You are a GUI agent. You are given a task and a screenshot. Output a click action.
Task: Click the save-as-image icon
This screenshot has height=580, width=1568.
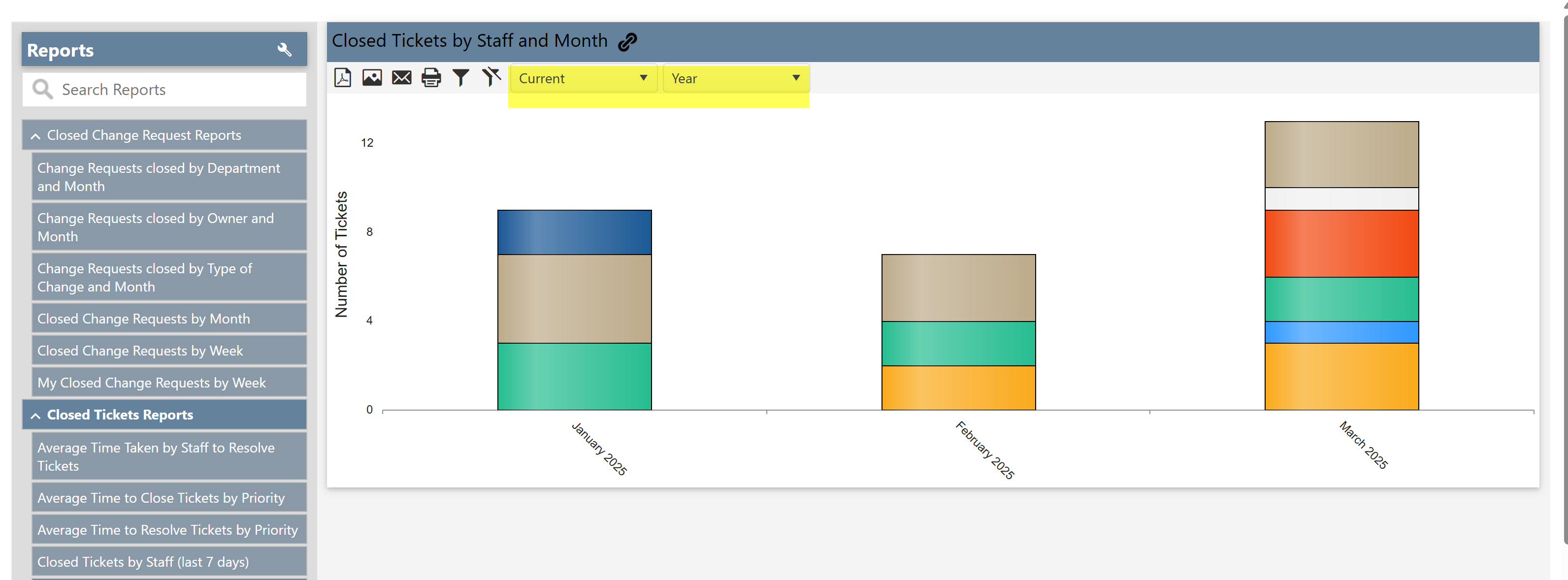pyautogui.click(x=372, y=78)
